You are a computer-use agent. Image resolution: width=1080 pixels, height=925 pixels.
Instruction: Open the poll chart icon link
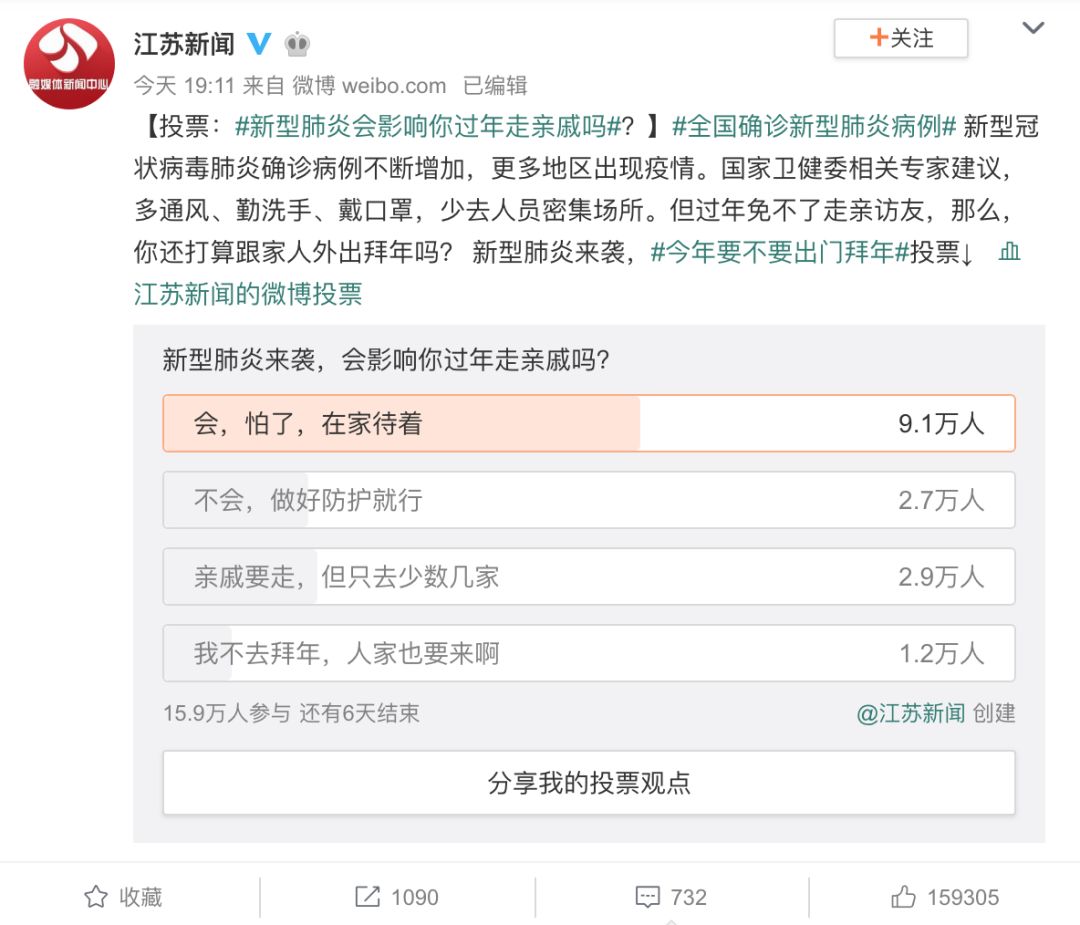click(x=1009, y=251)
